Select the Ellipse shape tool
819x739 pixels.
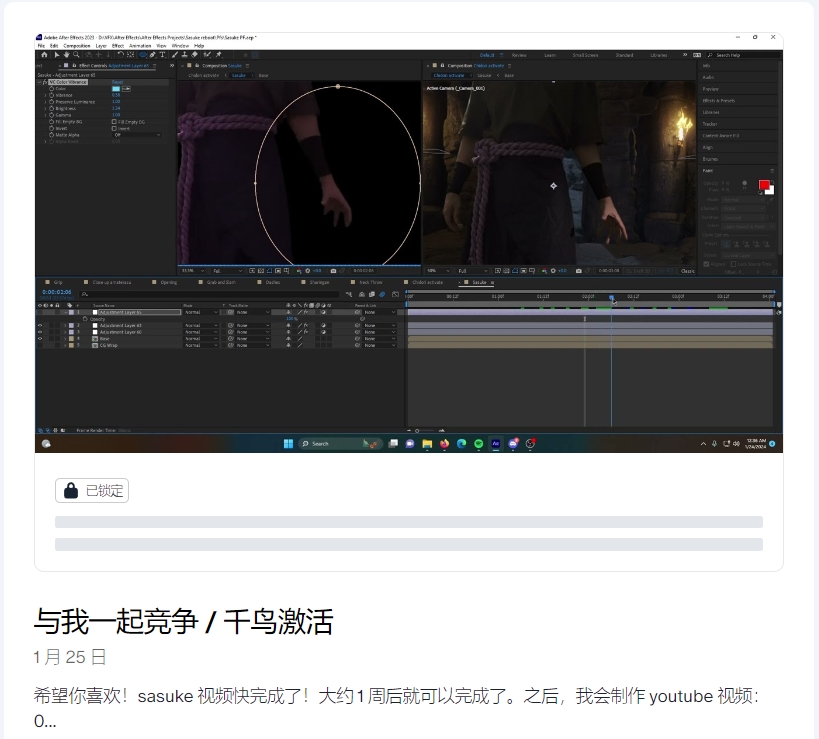click(x=143, y=54)
